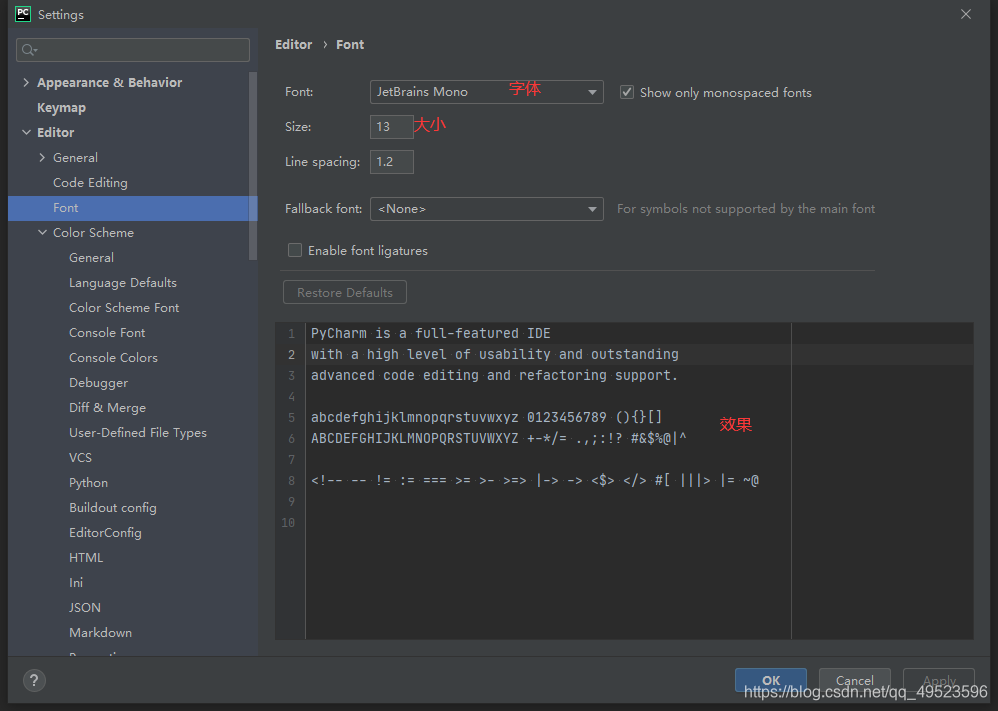Expand the General subsection under Editor
This screenshot has width=998, height=711.
[x=40, y=157]
